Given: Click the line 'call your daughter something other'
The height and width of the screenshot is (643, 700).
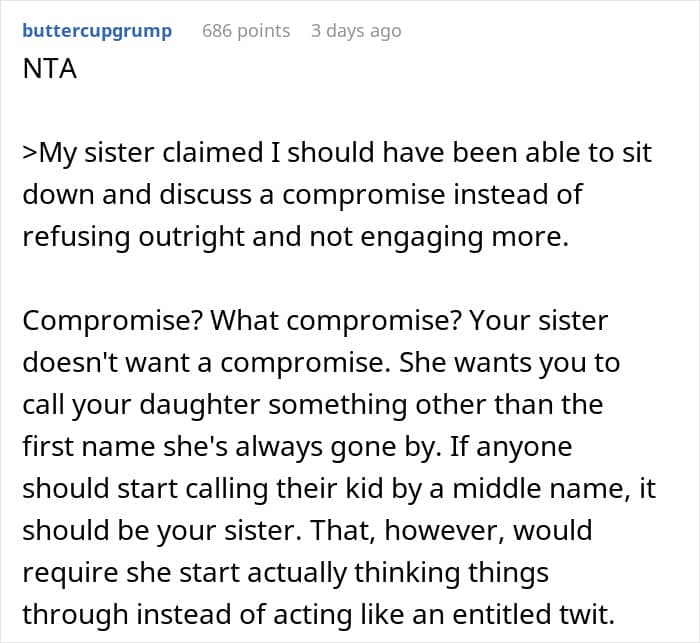Looking at the screenshot, I should [312, 405].
